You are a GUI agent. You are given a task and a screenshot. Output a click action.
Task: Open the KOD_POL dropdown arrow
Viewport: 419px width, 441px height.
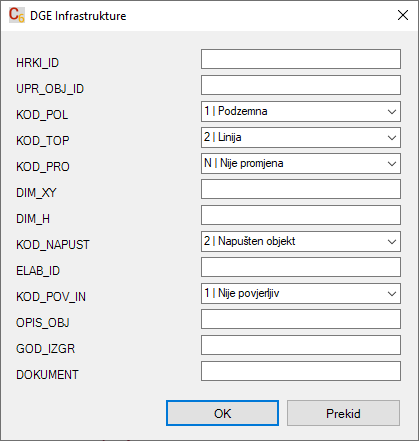point(392,112)
